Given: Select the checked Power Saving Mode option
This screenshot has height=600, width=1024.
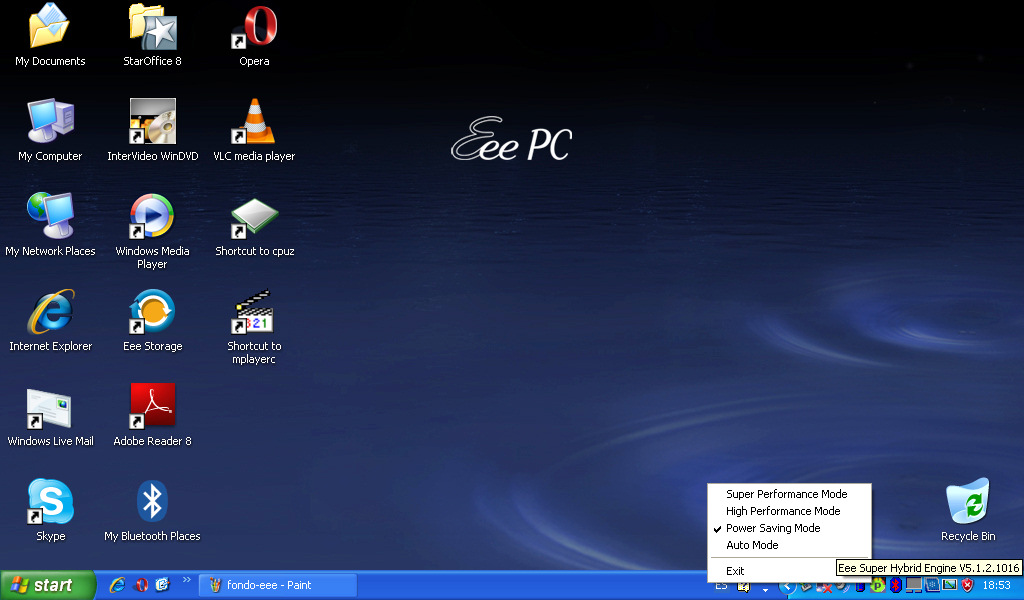Looking at the screenshot, I should (x=773, y=528).
